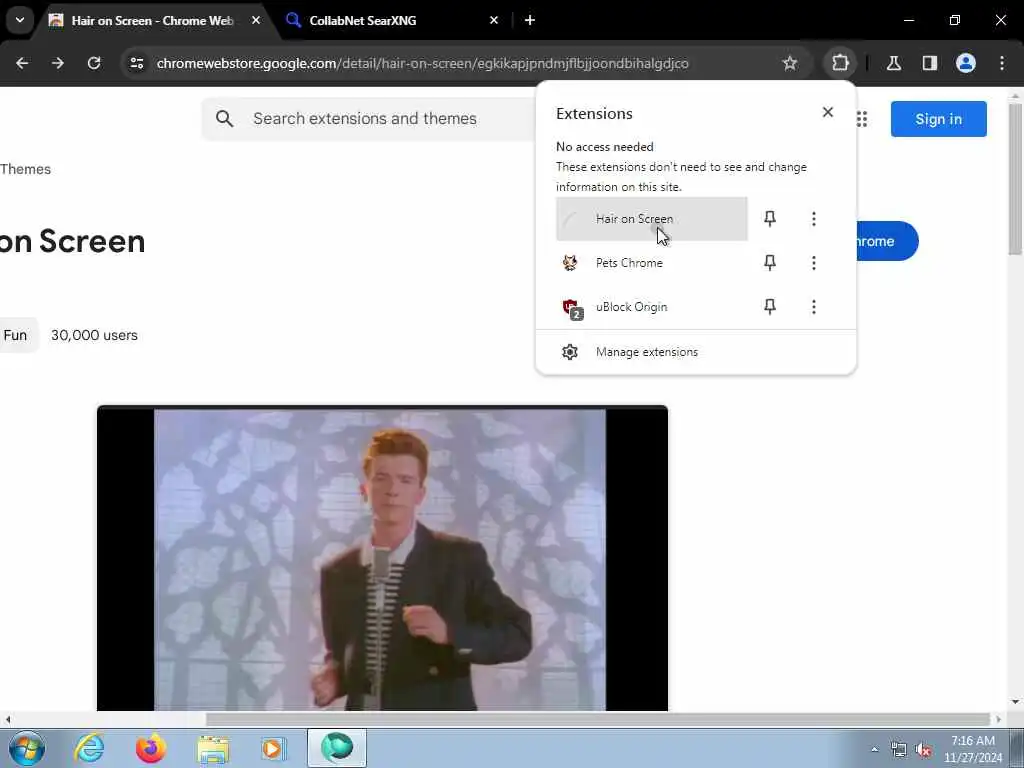This screenshot has width=1024, height=768.
Task: Click the Manage extensions gear icon
Action: (x=570, y=352)
